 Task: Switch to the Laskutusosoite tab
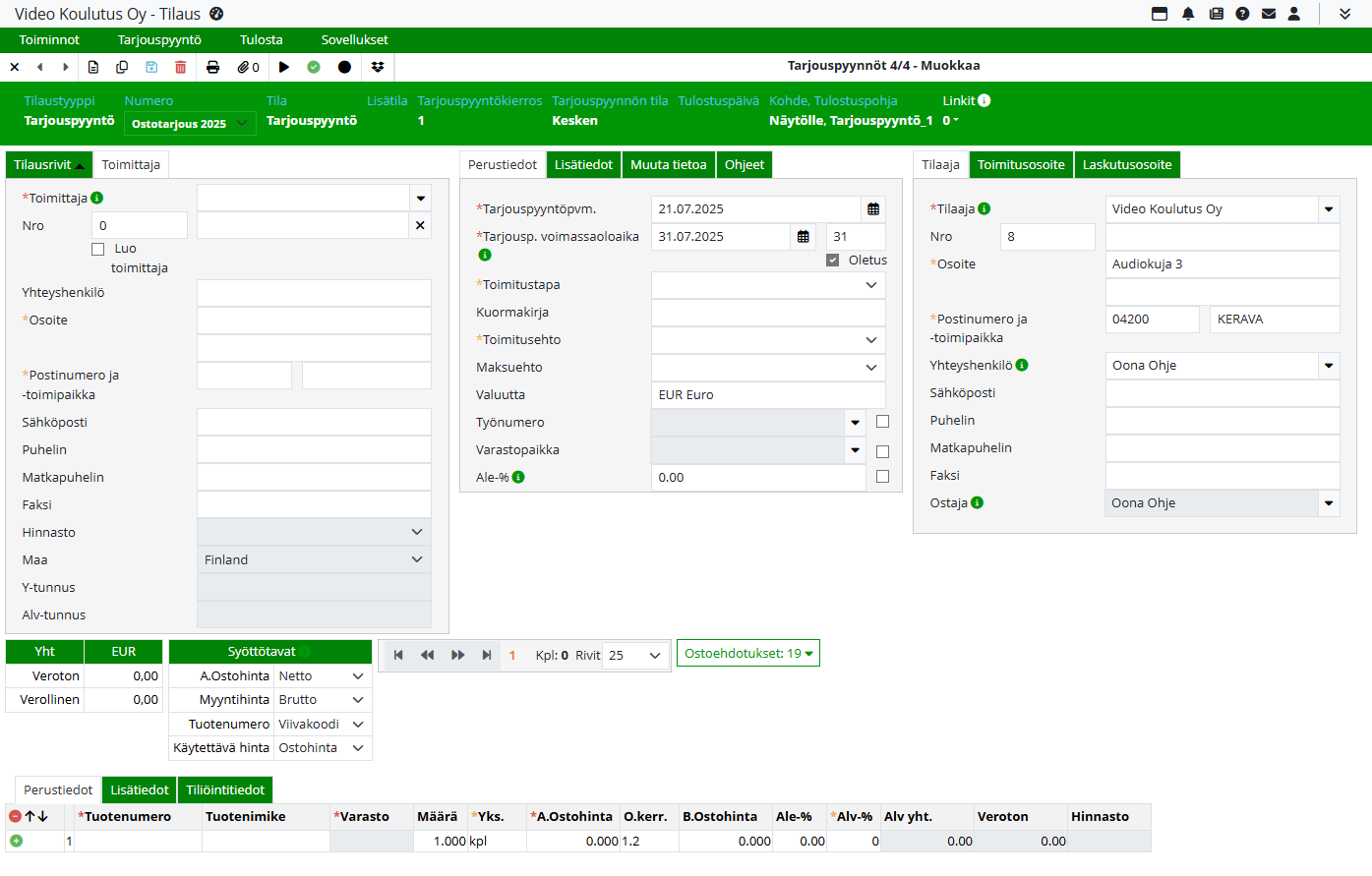[1126, 165]
